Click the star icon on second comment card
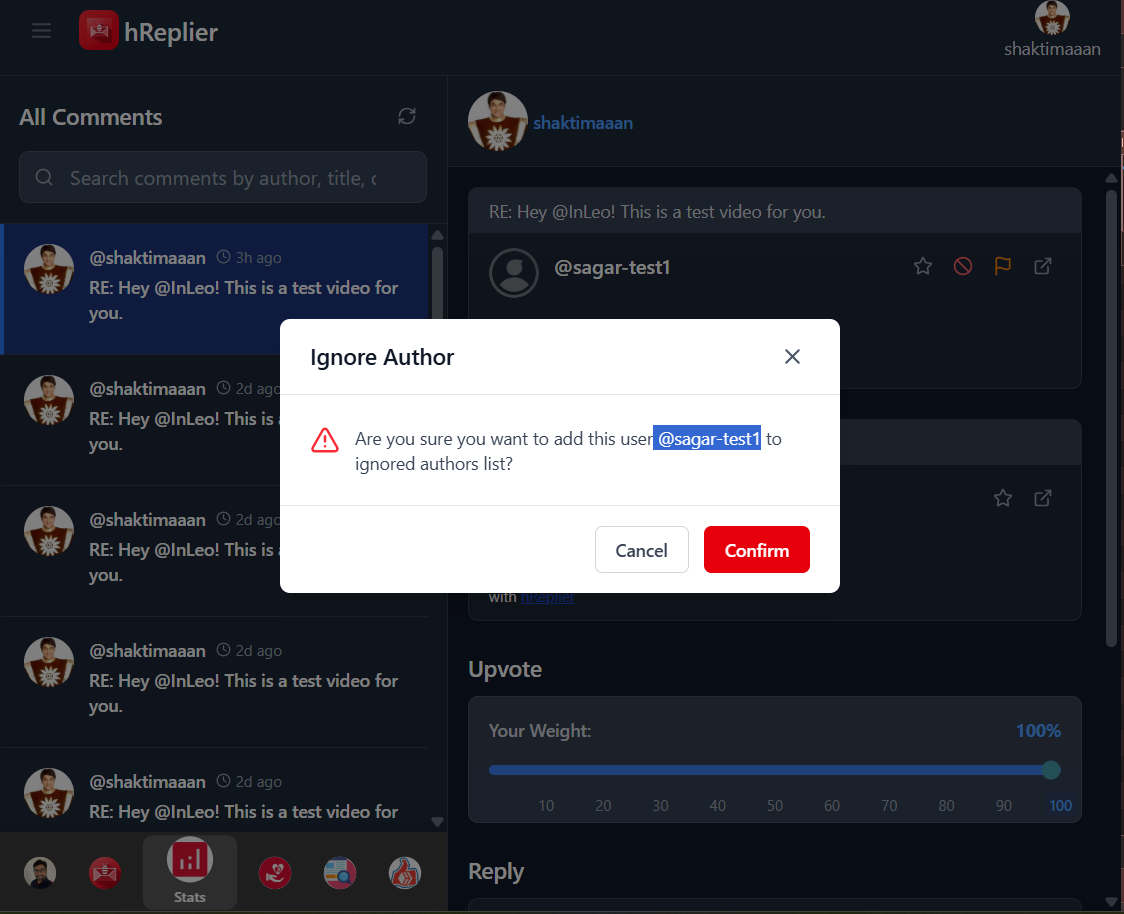 [1003, 498]
